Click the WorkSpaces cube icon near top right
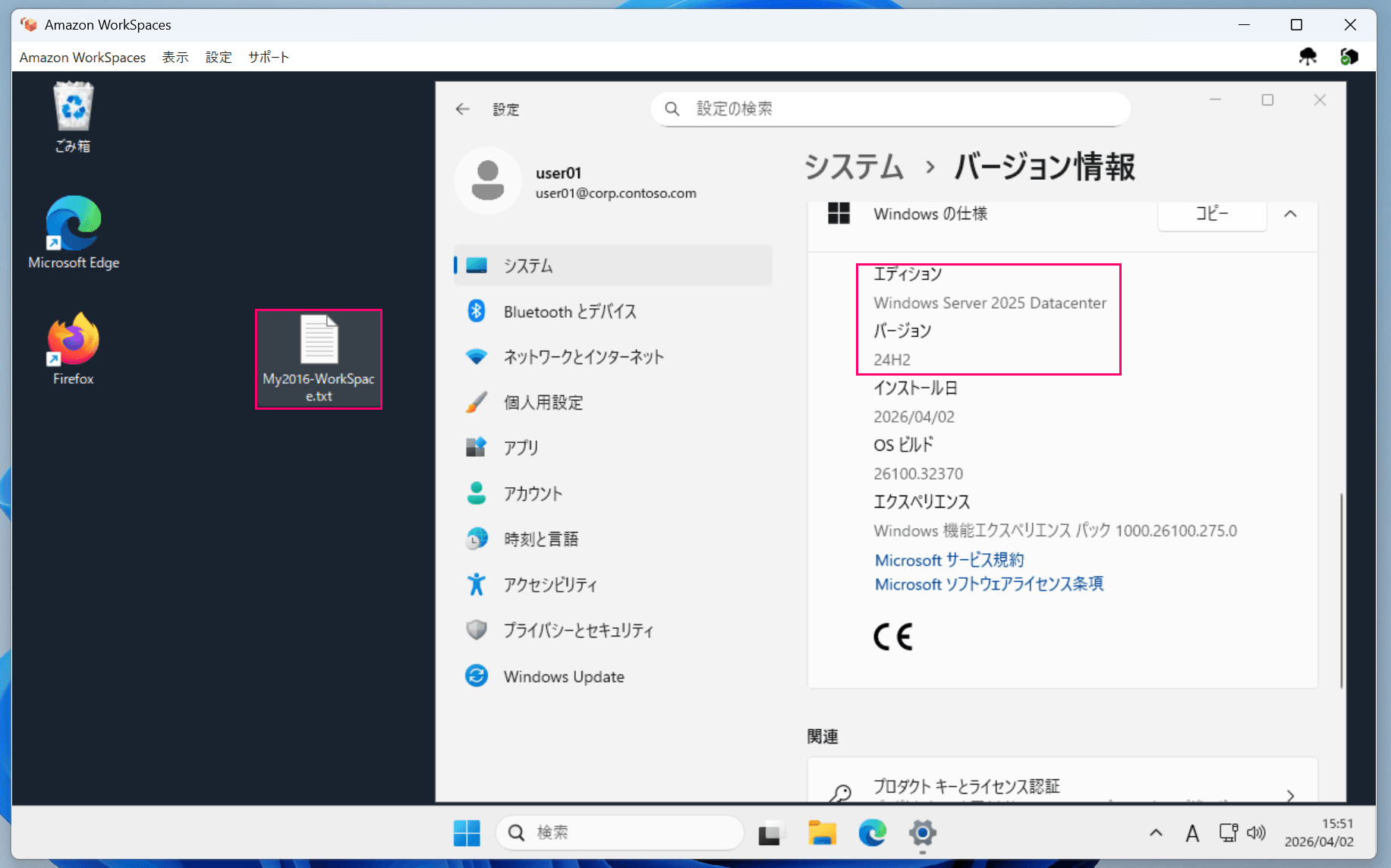The width and height of the screenshot is (1391, 868). (1350, 56)
